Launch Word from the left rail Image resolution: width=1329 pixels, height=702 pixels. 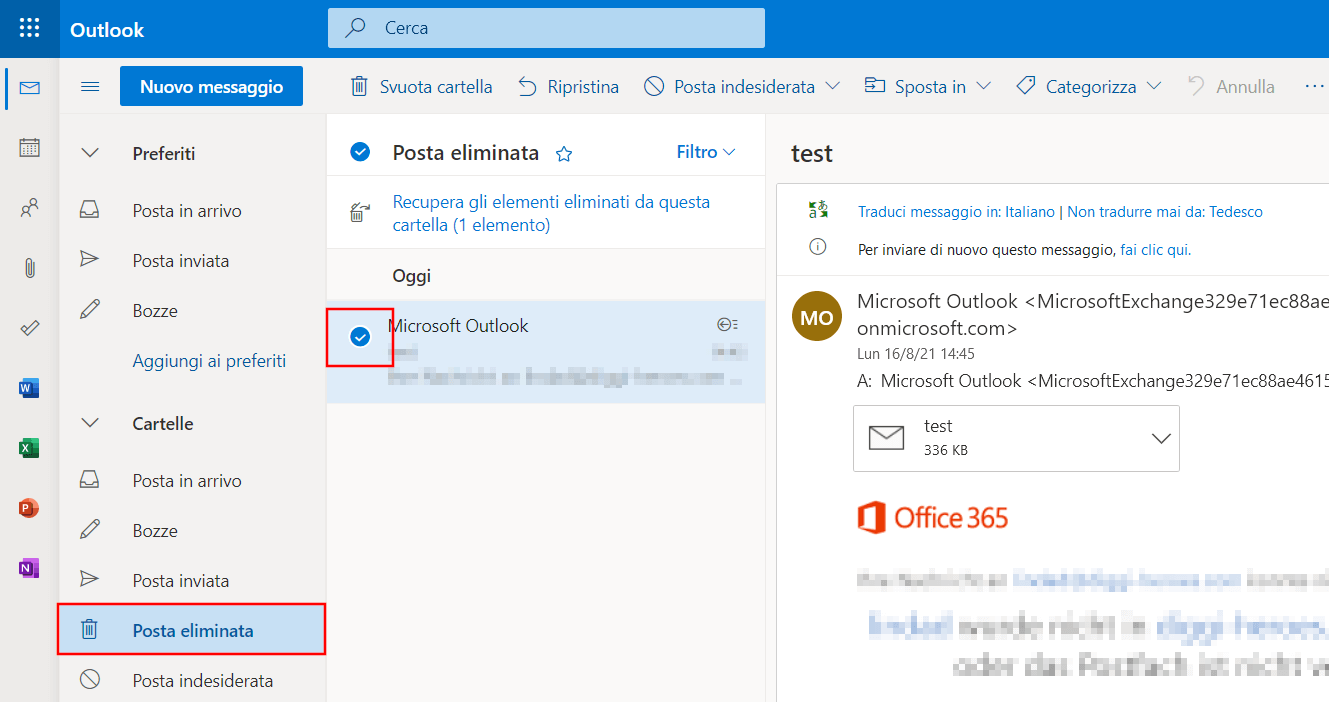coord(29,388)
